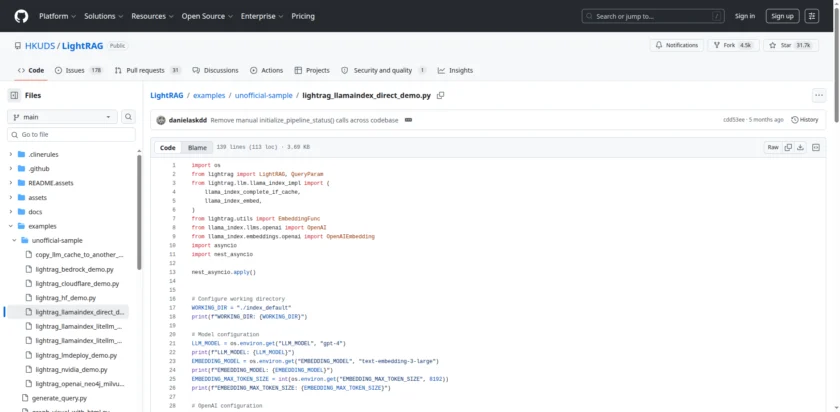This screenshot has width=840, height=412.
Task: Open lightrag_cloudflare_demo.py file
Action: click(x=77, y=283)
